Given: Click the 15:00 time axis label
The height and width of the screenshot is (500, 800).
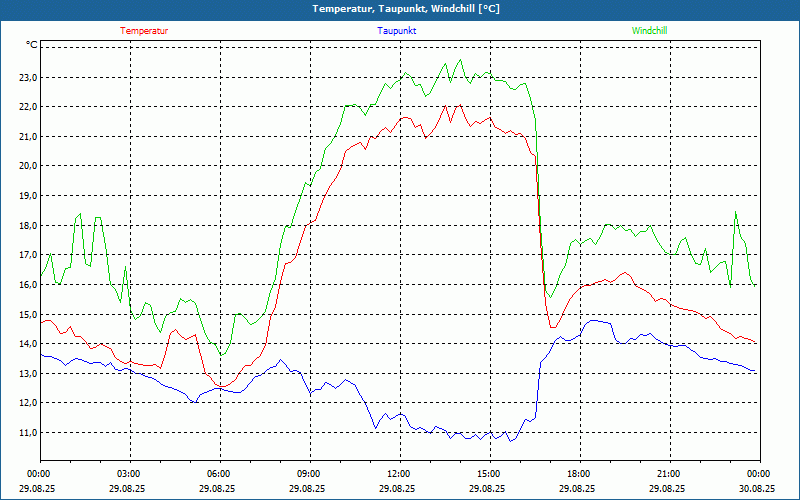Looking at the screenshot, I should pos(487,474).
